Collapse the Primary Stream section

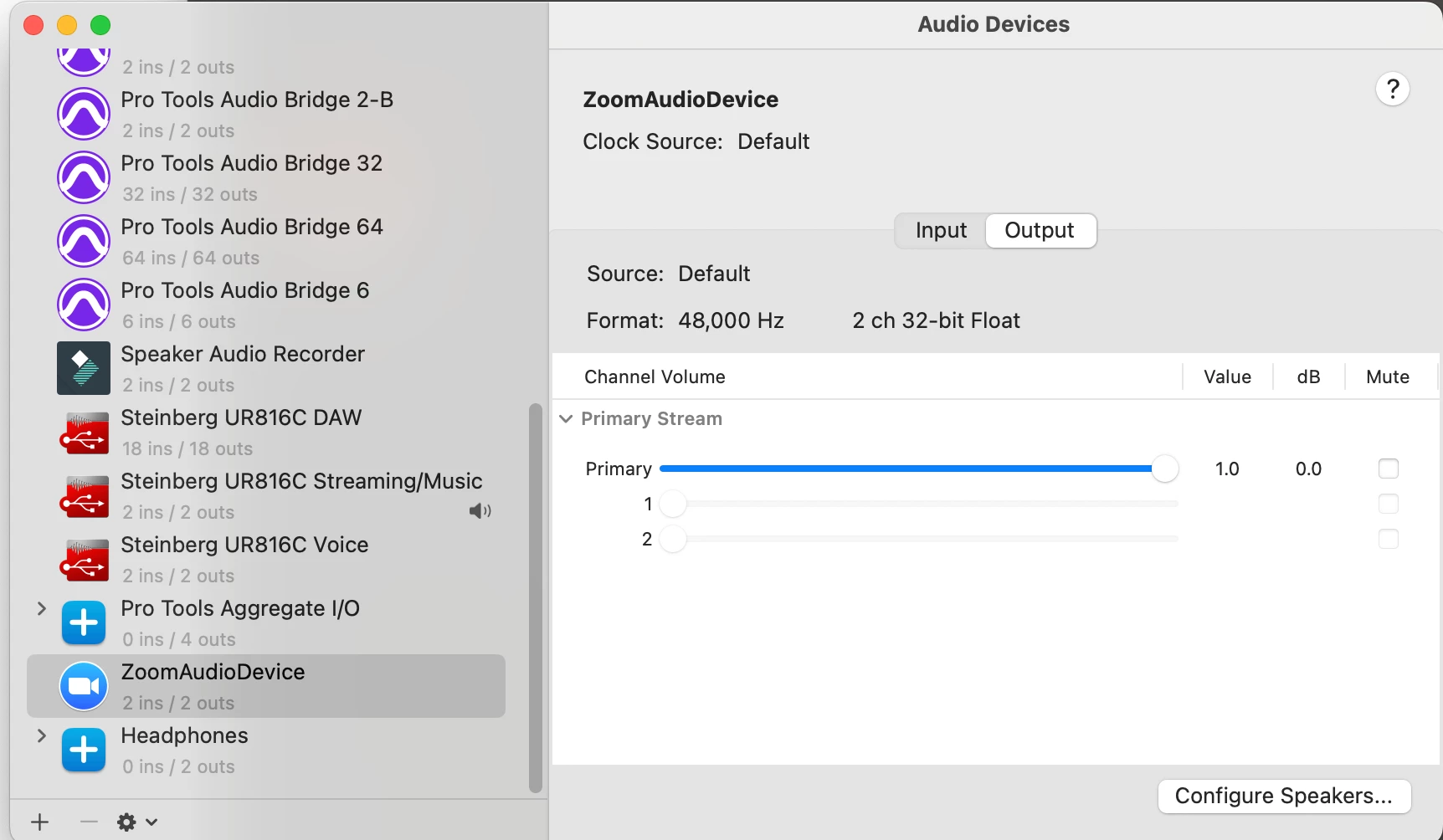tap(566, 418)
